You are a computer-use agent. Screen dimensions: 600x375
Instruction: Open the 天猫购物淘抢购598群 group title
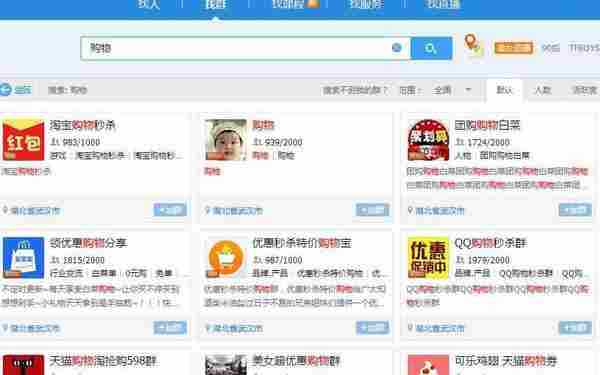coord(103,361)
